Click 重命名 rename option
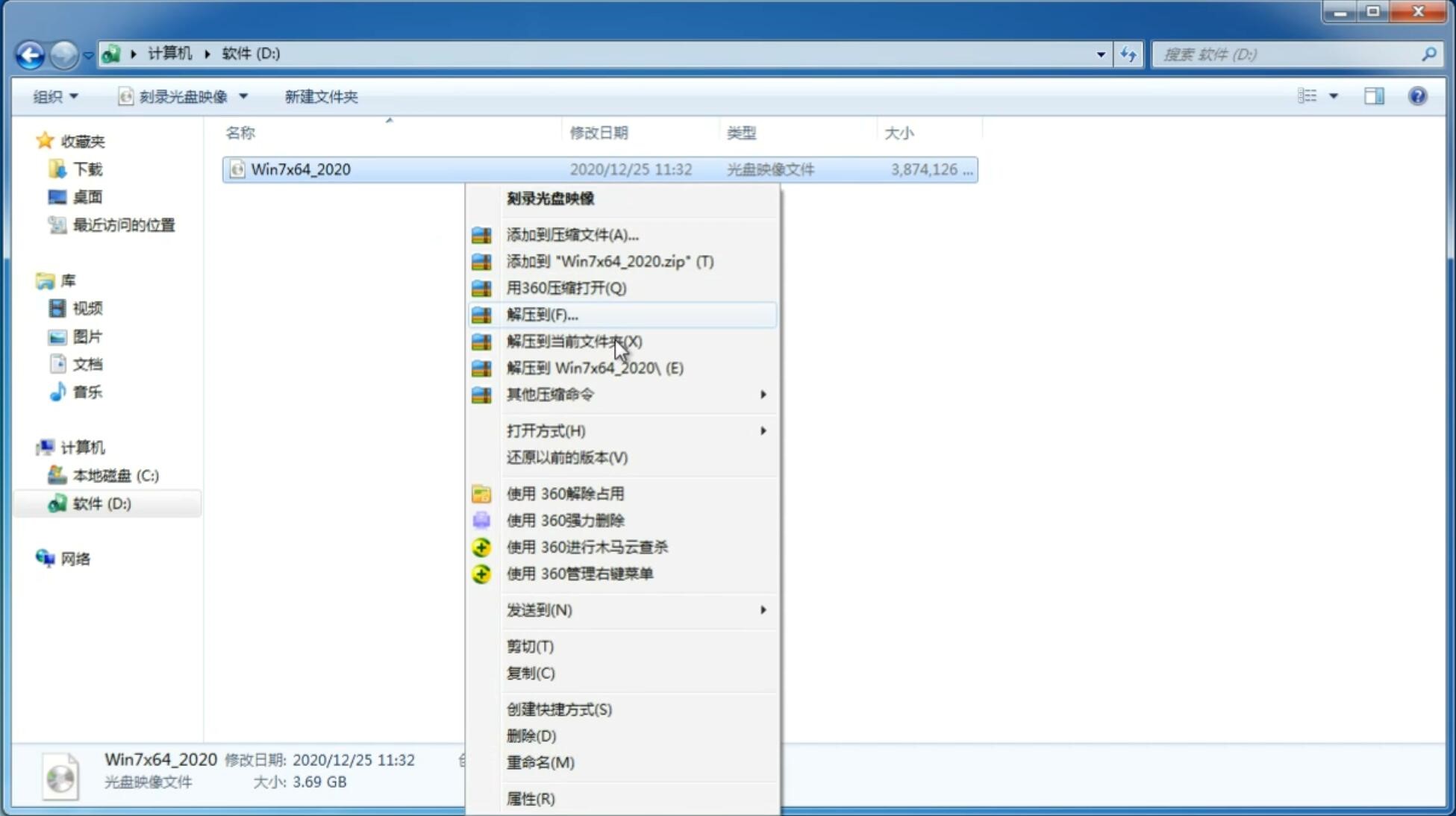Image resolution: width=1456 pixels, height=816 pixels. click(540, 762)
